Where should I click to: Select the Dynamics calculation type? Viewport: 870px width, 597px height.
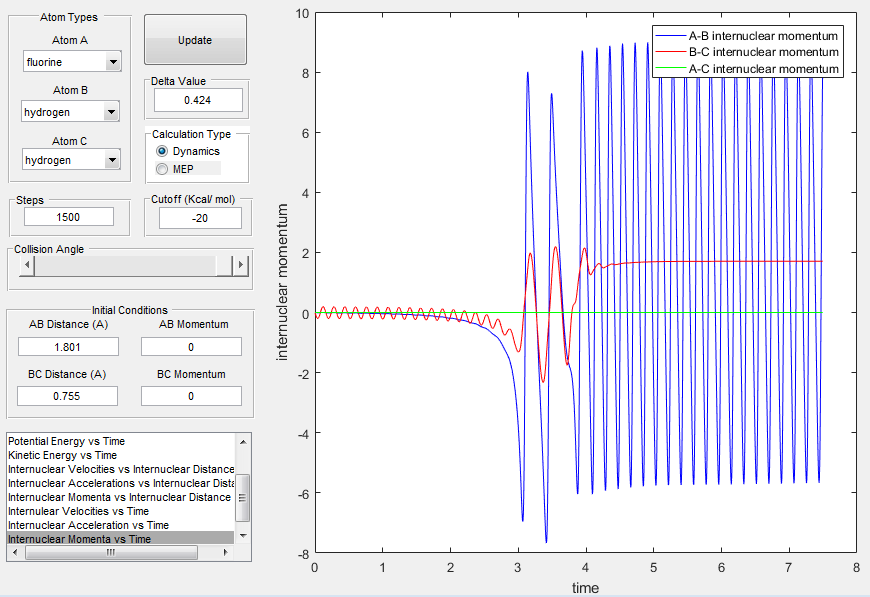click(188, 151)
